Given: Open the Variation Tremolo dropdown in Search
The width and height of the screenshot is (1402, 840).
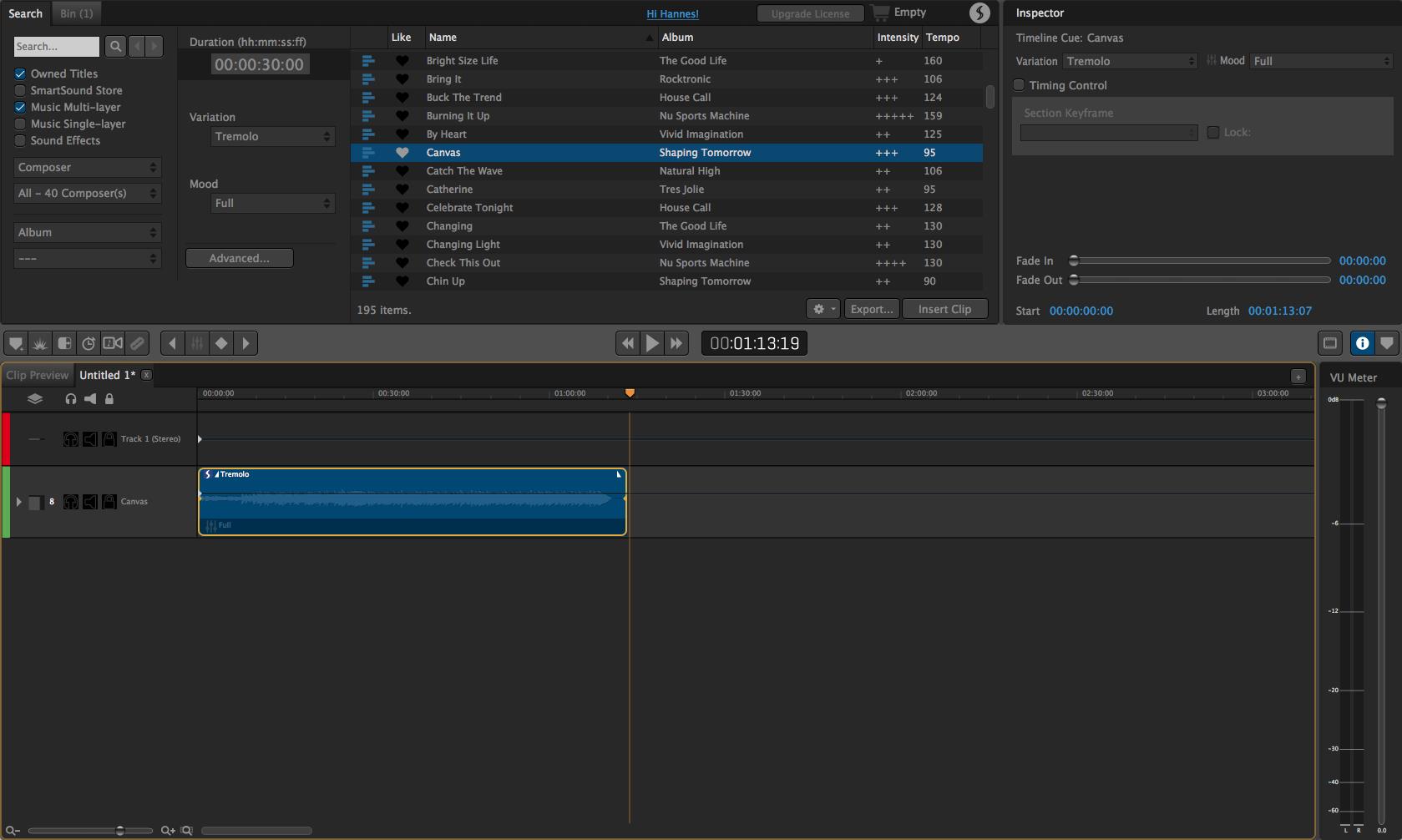Looking at the screenshot, I should [272, 136].
